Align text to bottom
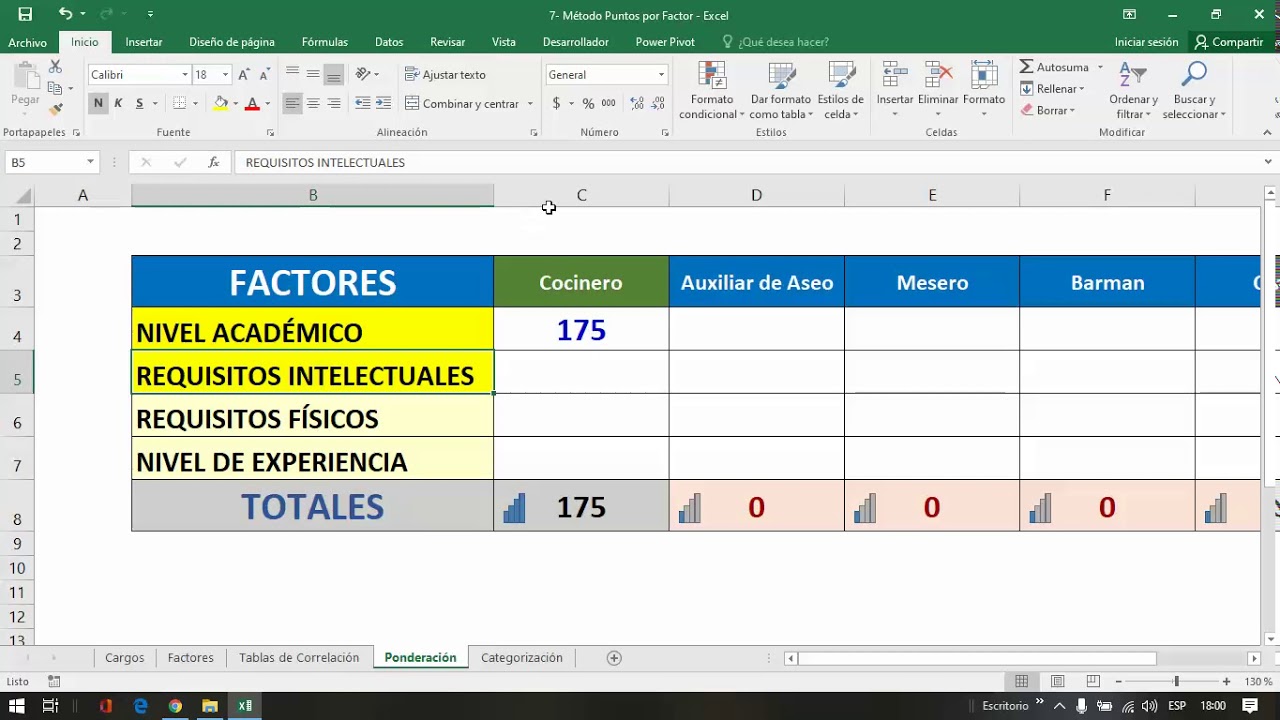 pos(334,74)
